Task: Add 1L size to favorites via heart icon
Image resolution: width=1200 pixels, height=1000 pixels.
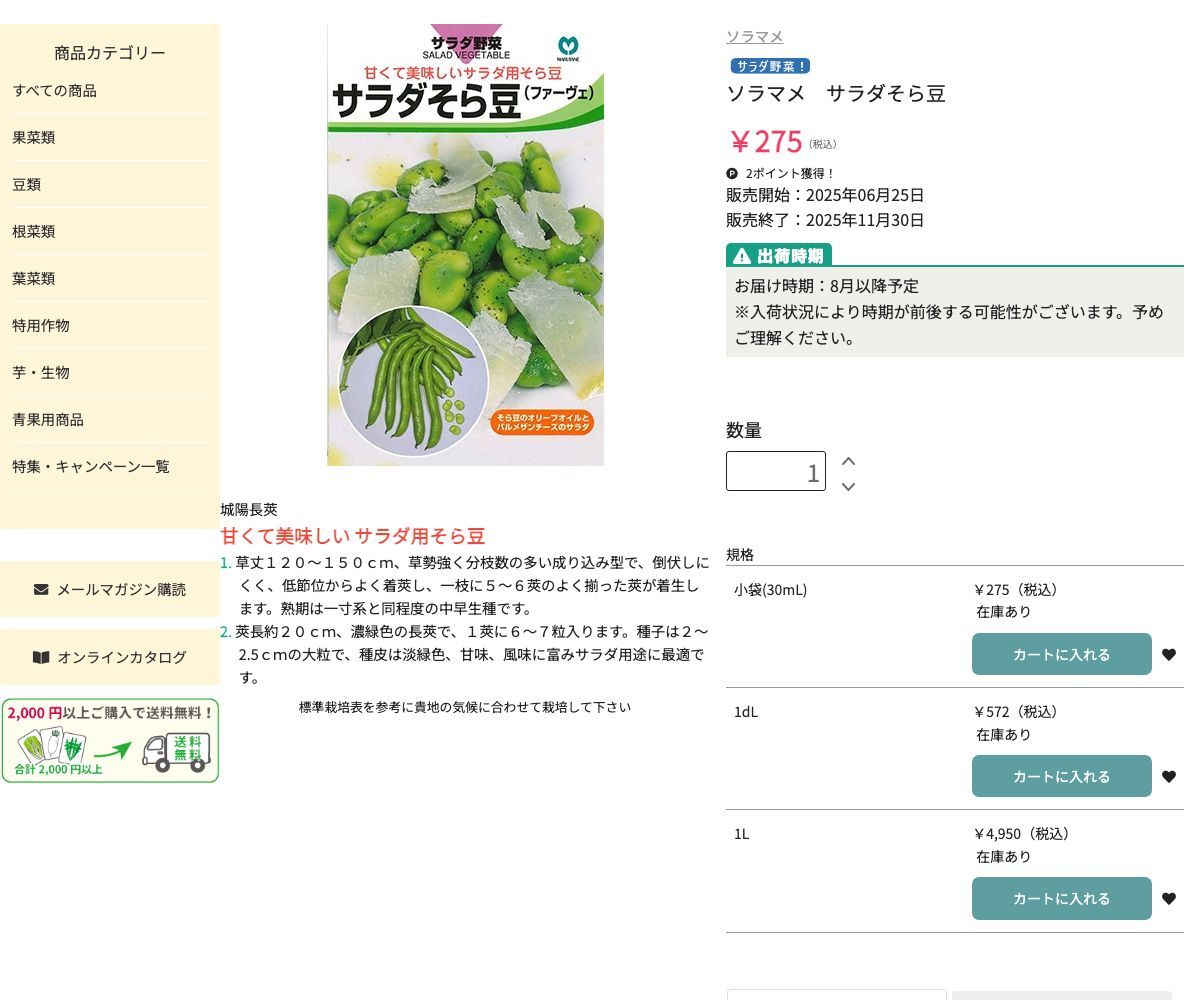Action: (1169, 898)
